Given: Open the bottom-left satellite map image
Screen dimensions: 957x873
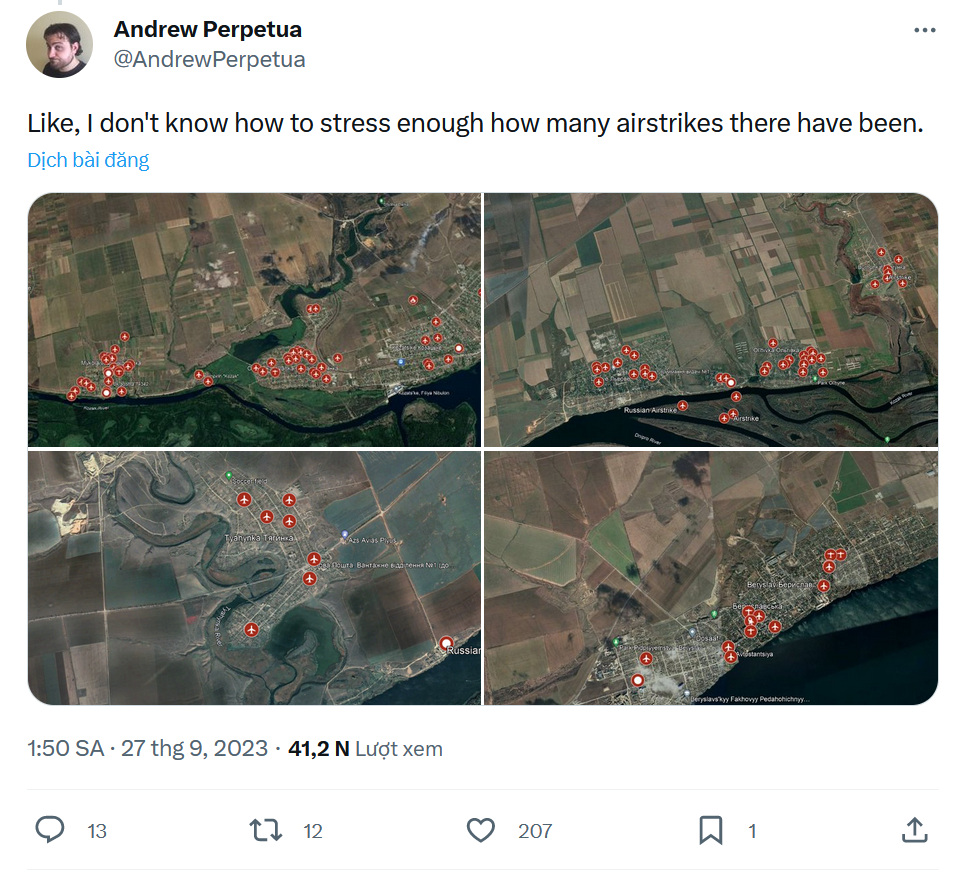Looking at the screenshot, I should (254, 578).
